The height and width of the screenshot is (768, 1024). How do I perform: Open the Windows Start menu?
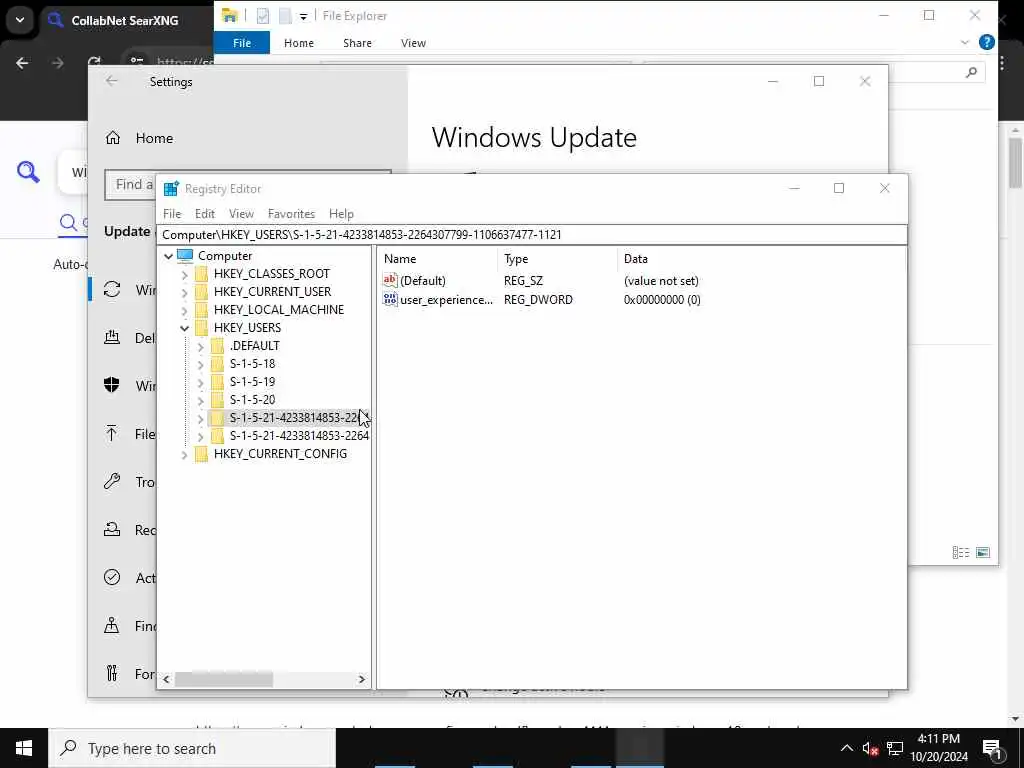(24, 748)
